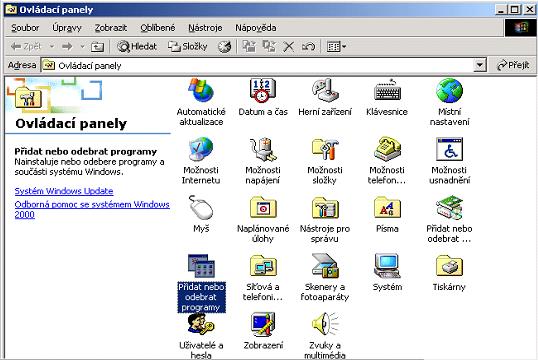Open the Soubor menu
Viewport: 538px width, 360px height.
tap(25, 27)
